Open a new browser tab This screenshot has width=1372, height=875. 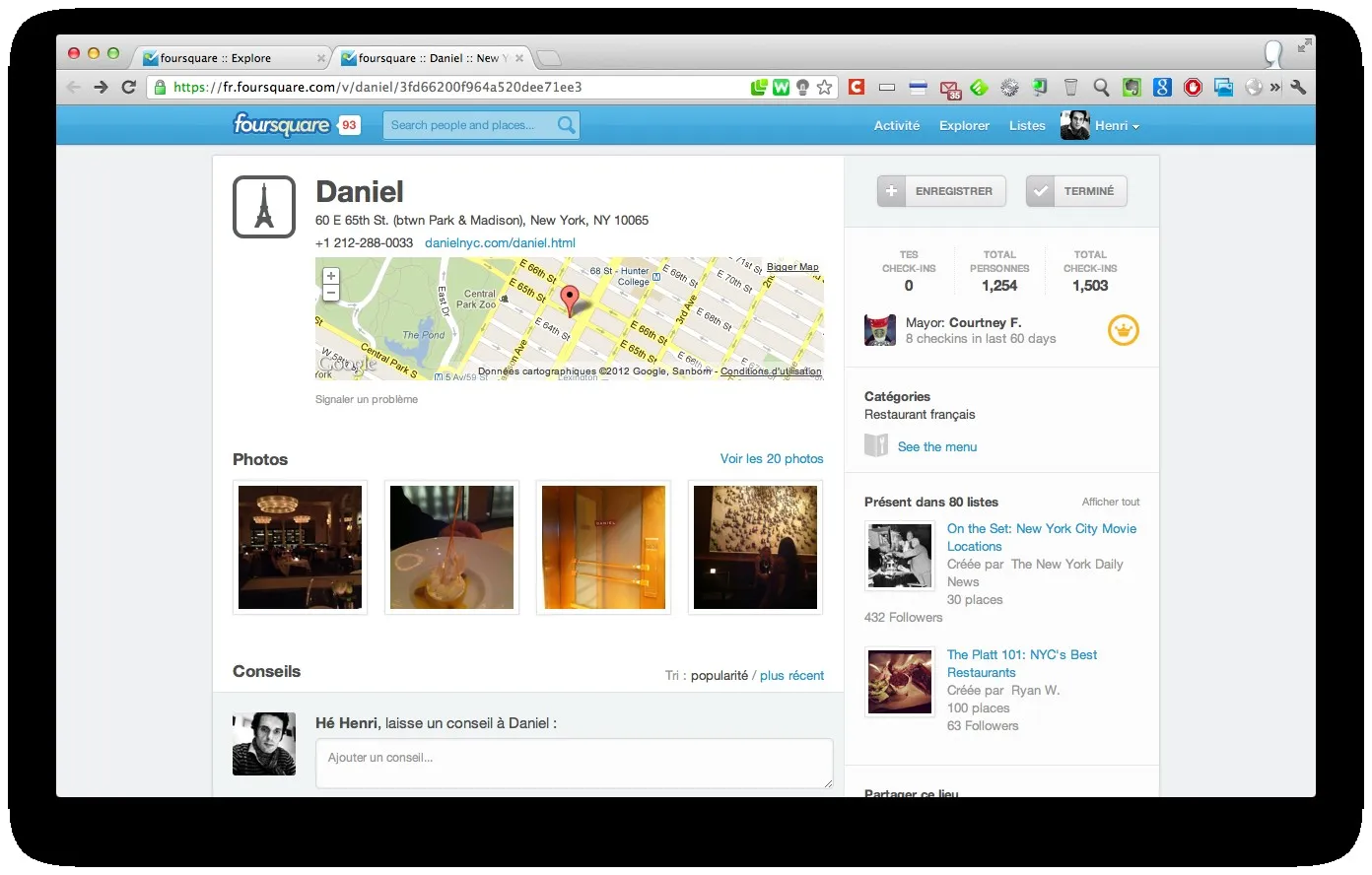(548, 58)
